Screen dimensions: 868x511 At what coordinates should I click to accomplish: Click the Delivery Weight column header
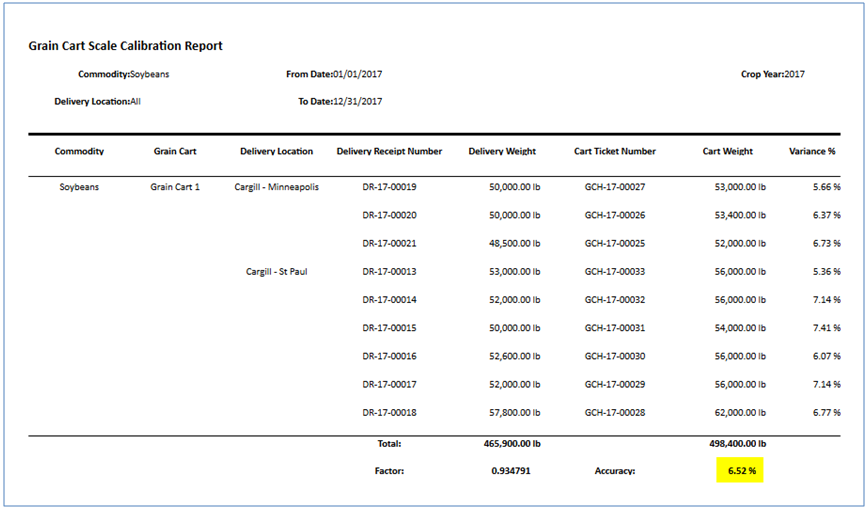pyautogui.click(x=502, y=152)
